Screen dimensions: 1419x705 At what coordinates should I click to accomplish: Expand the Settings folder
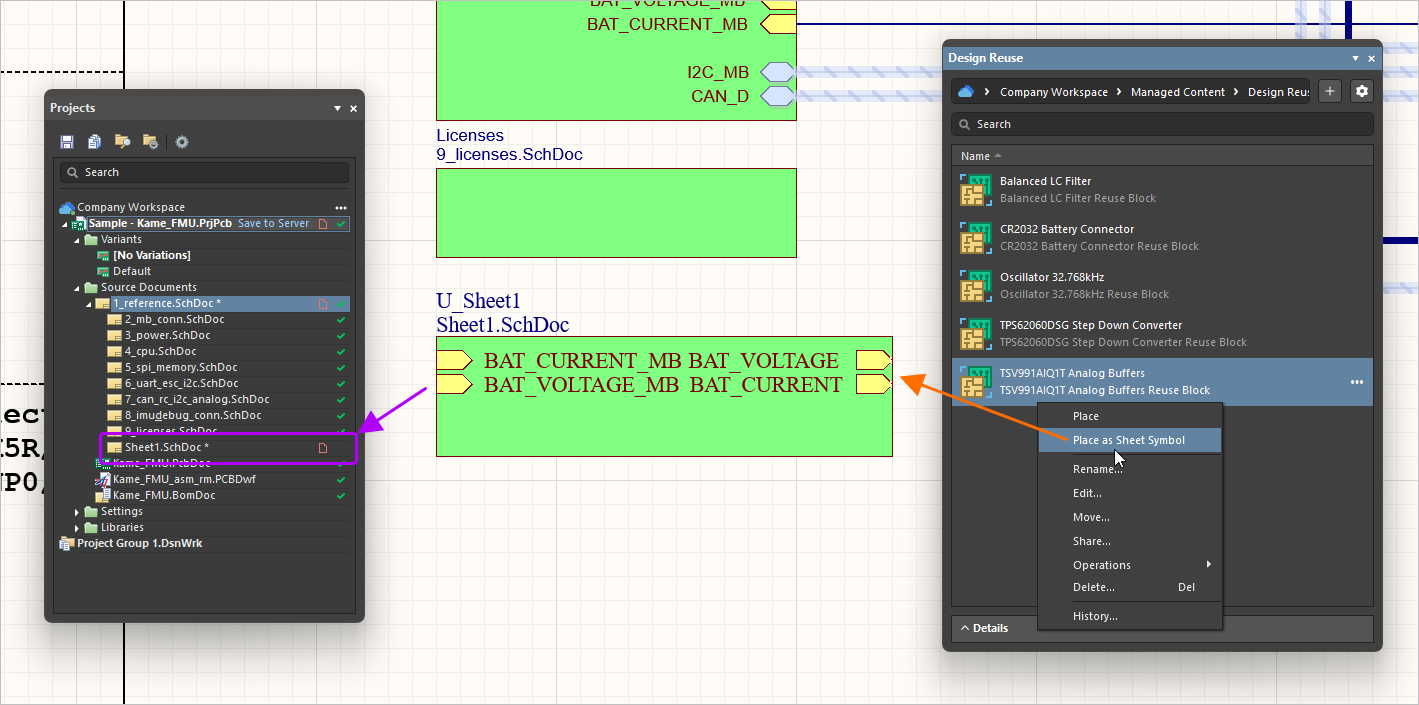pos(77,512)
